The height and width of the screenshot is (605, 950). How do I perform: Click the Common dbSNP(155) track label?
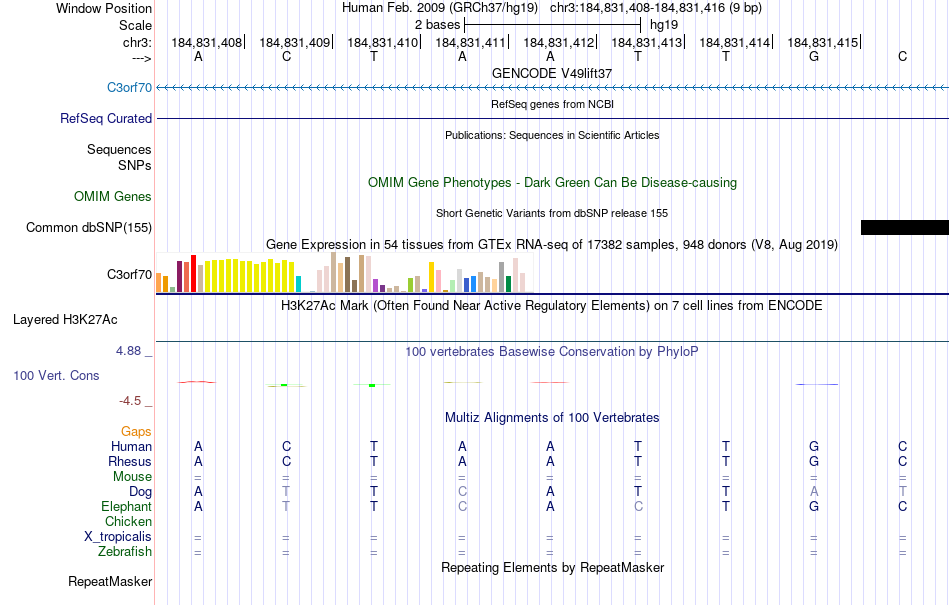[88, 227]
